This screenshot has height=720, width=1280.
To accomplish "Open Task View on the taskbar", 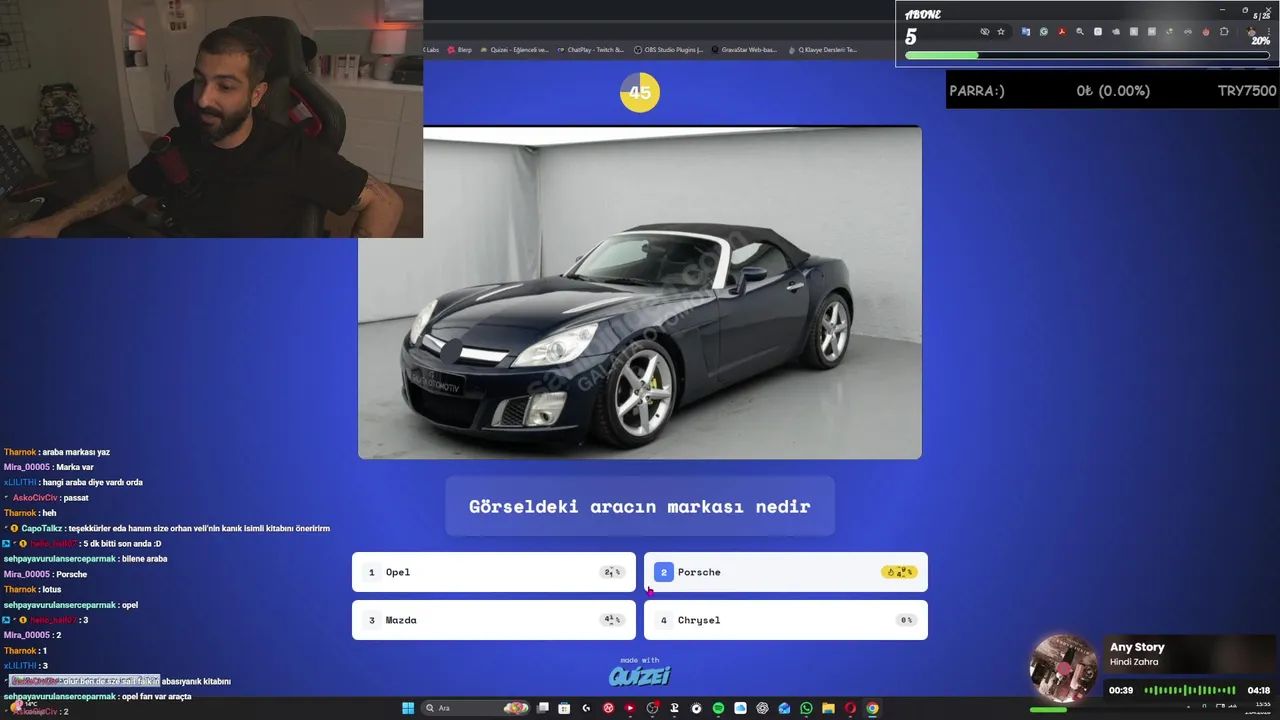I will click(x=543, y=708).
